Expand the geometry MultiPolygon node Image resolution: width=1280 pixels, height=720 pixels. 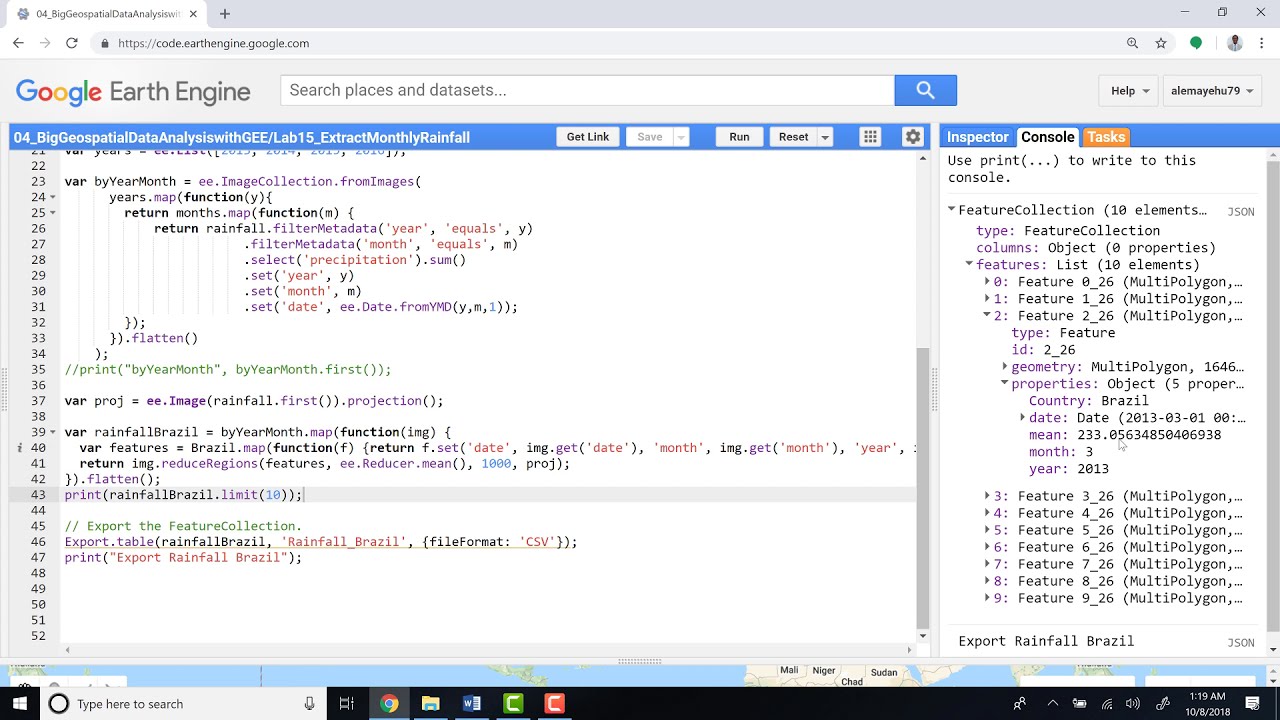point(1005,367)
